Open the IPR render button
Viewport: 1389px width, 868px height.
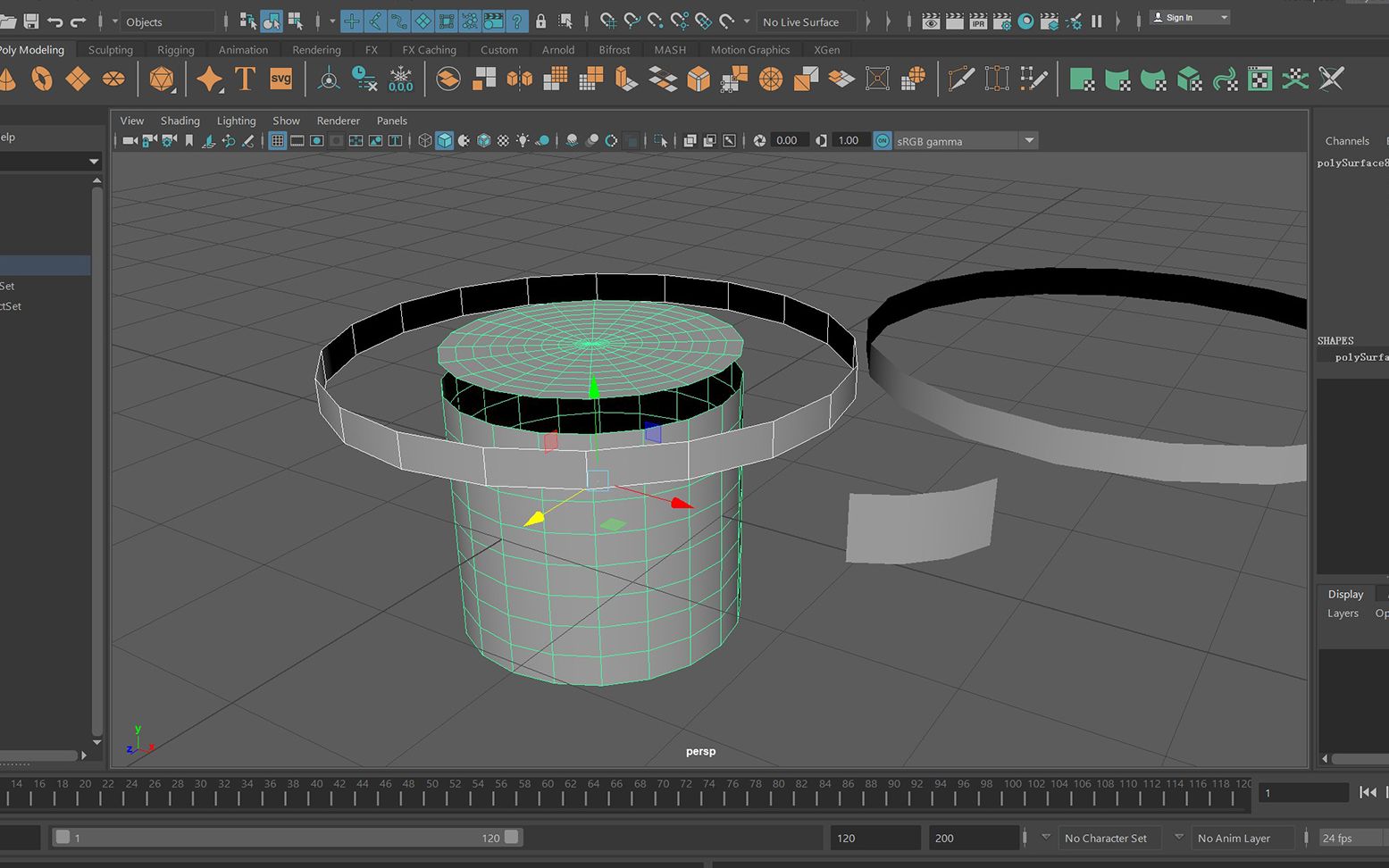[978, 21]
